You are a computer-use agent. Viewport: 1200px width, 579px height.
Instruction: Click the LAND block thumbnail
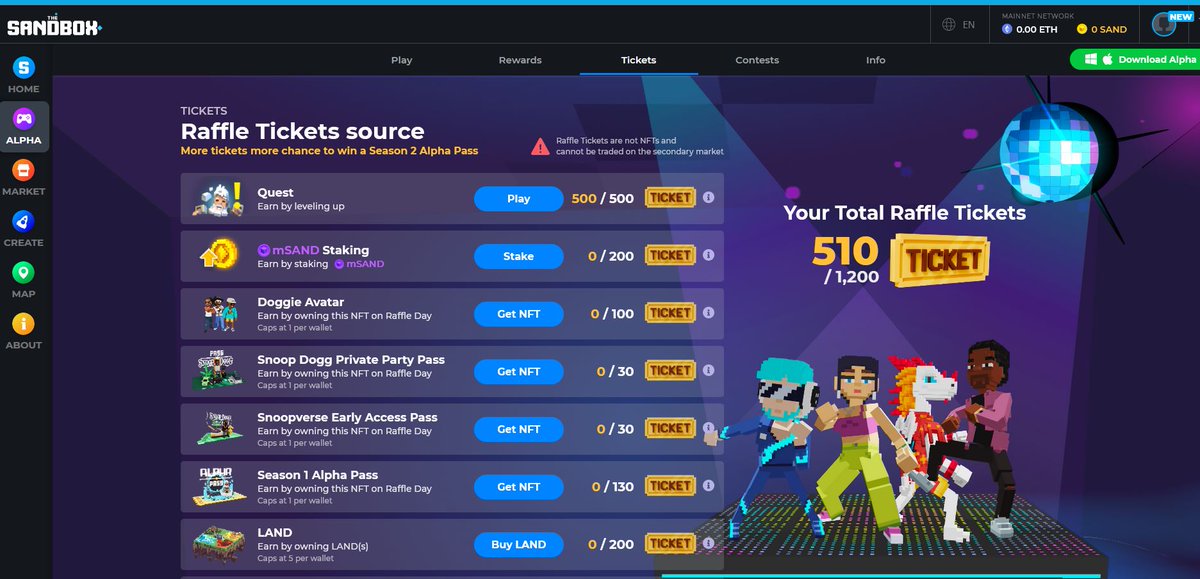[218, 544]
